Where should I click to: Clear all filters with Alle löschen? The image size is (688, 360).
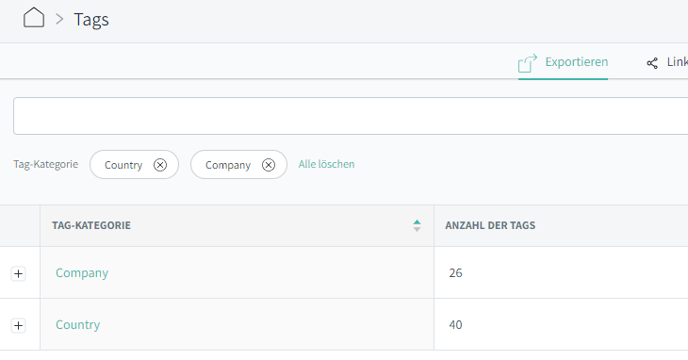click(x=326, y=164)
